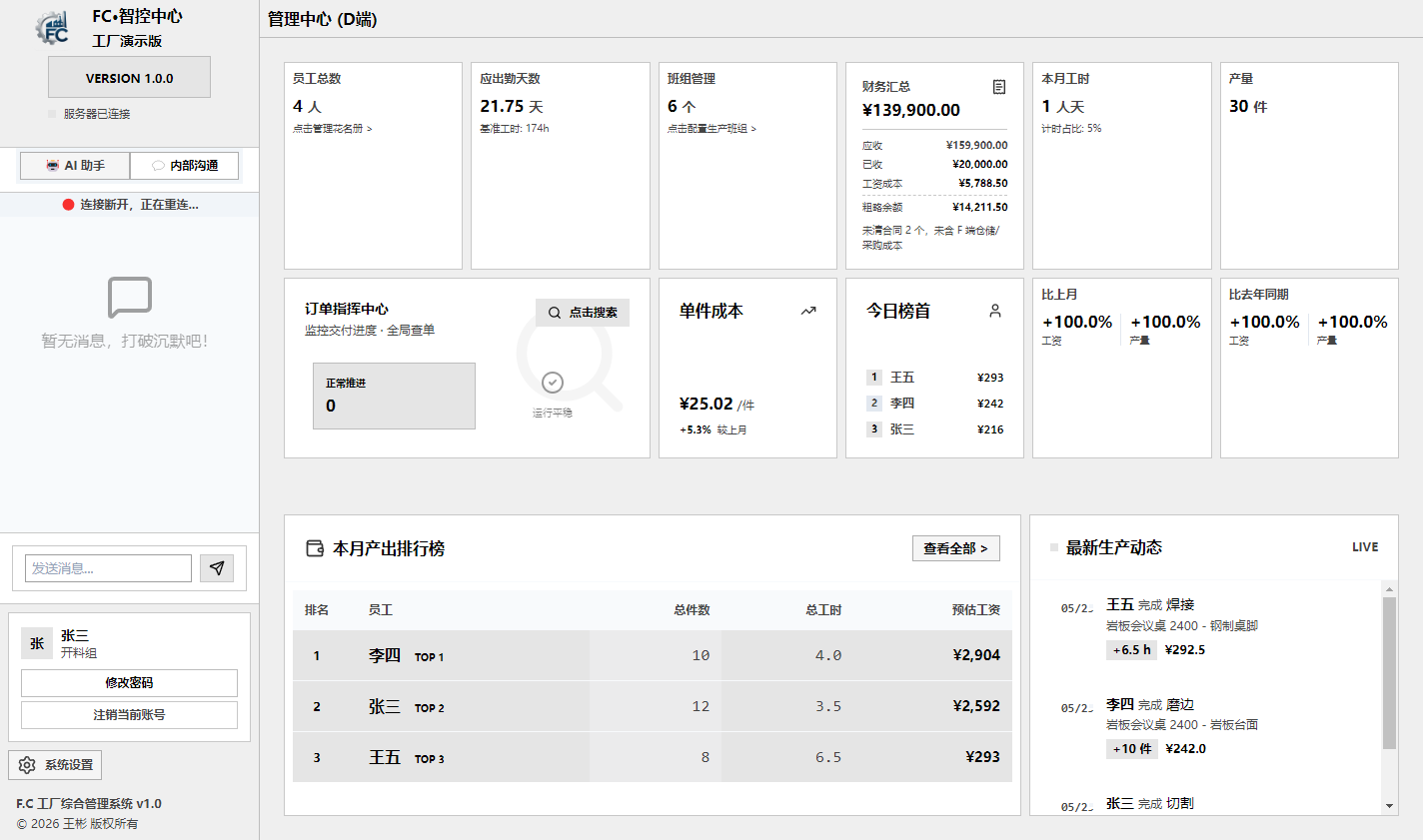
Task: Click the 排名 column header
Action: 317,610
